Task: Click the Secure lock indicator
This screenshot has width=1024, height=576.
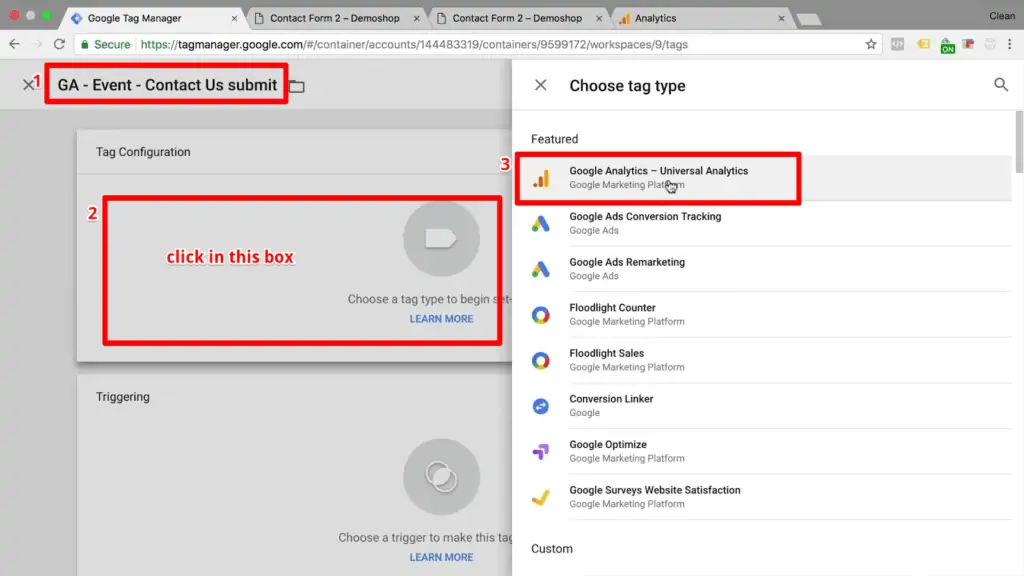Action: pos(105,44)
